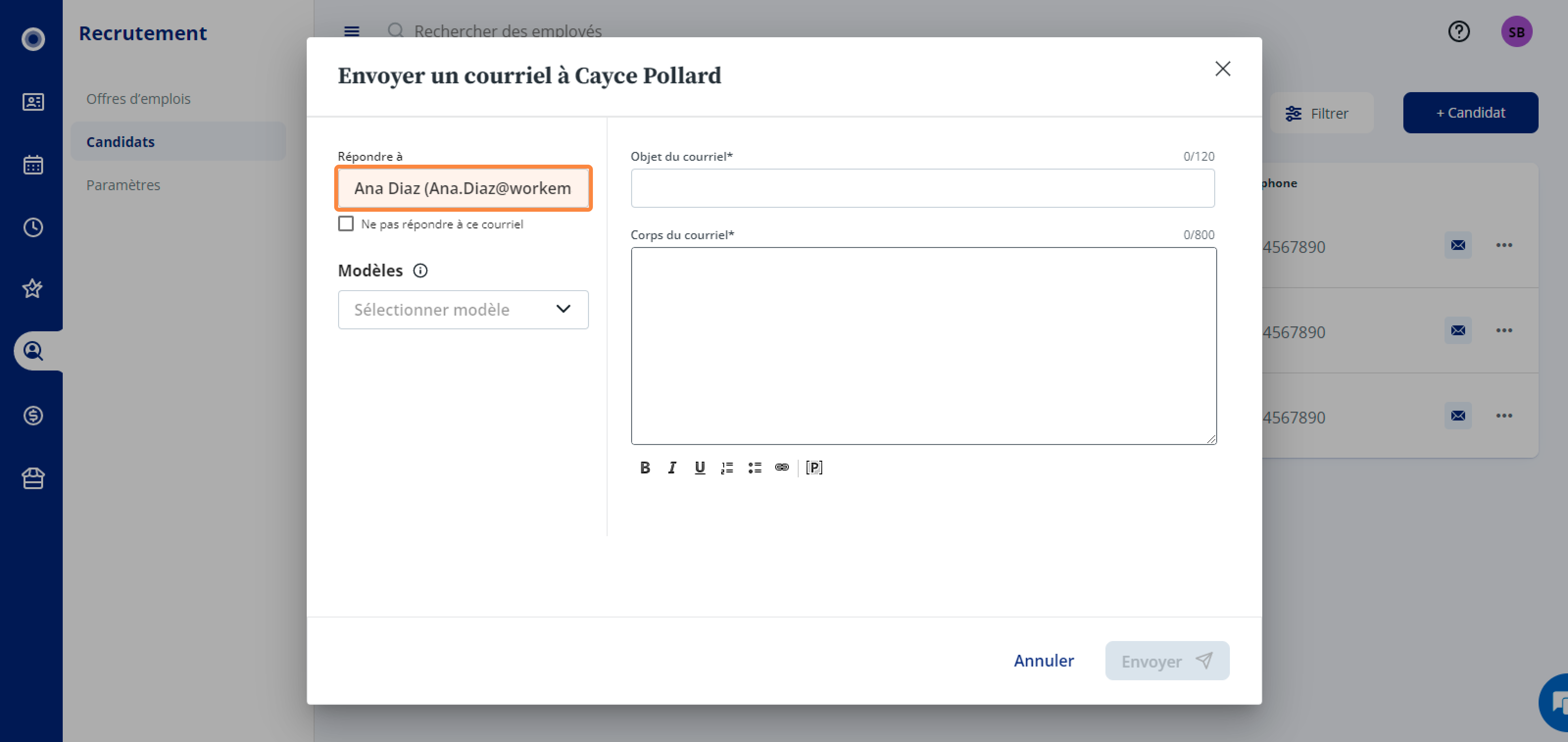Click the mail icon in third candidate row
This screenshot has width=1568, height=742.
point(1458,416)
